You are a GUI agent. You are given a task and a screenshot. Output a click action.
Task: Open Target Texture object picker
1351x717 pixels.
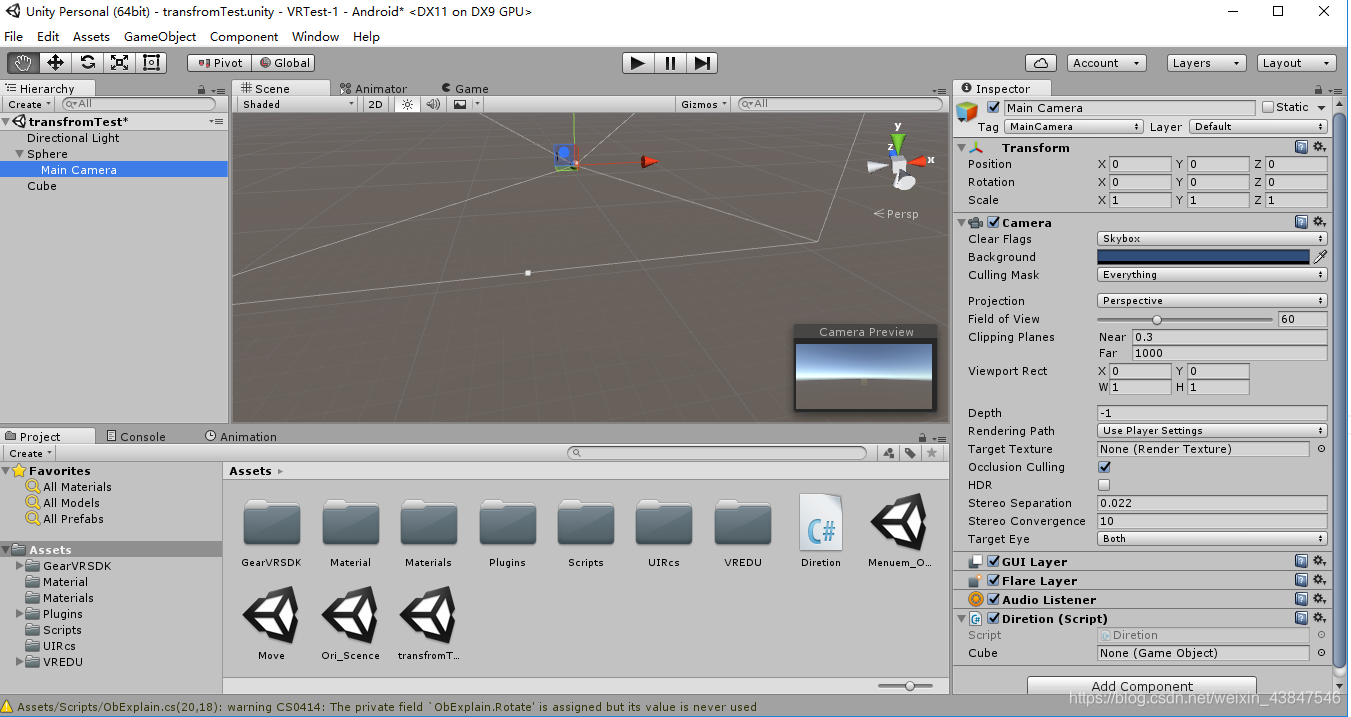click(1321, 449)
